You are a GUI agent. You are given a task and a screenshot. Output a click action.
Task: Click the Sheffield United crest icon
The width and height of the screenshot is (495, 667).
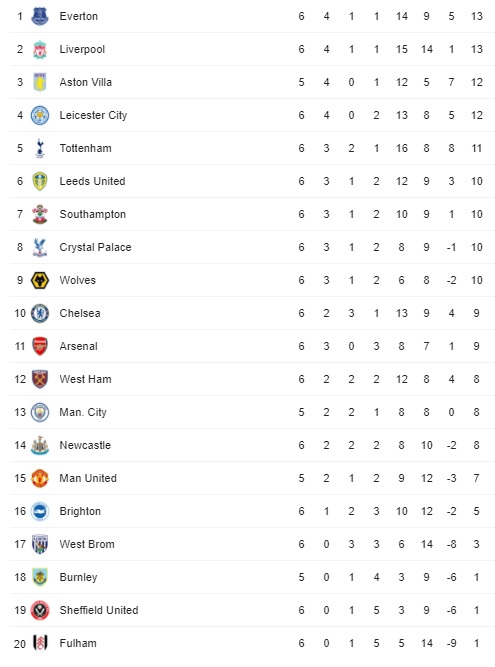(x=40, y=610)
